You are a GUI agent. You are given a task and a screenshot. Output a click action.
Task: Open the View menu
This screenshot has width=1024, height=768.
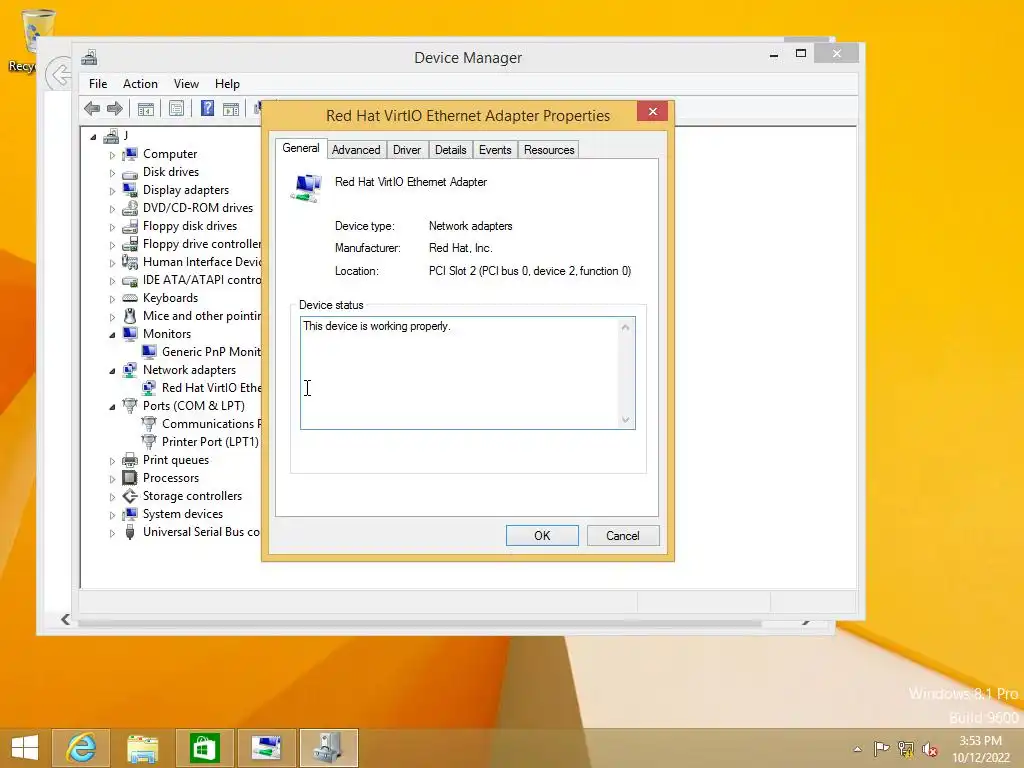(x=186, y=84)
